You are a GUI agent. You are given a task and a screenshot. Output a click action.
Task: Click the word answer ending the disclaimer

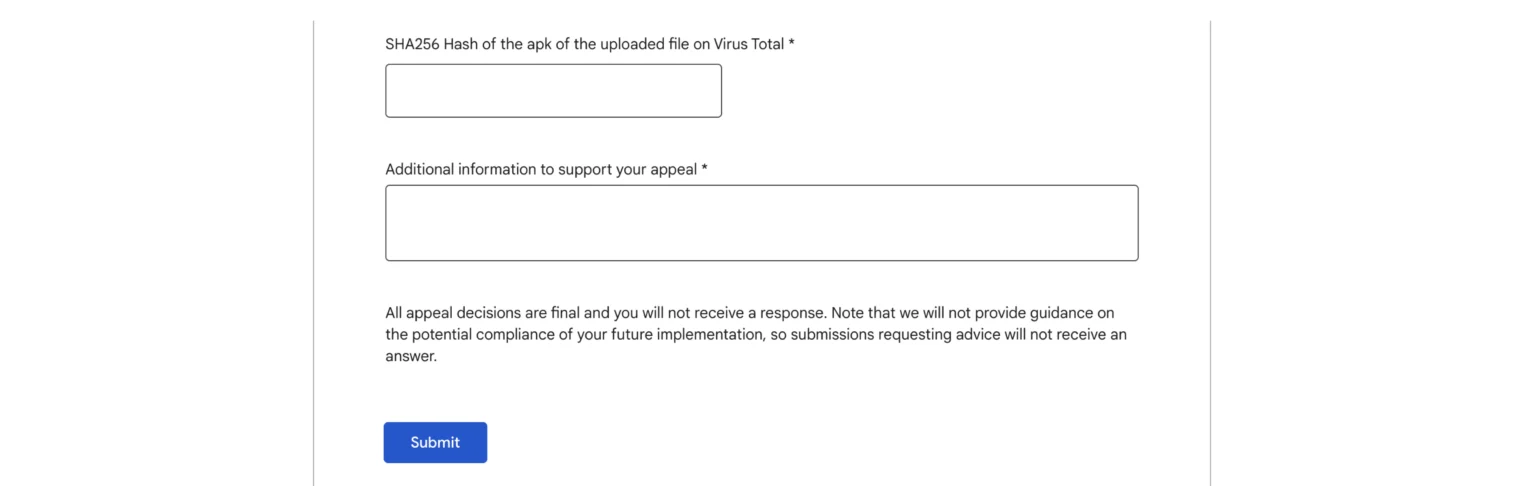pyautogui.click(x=410, y=356)
